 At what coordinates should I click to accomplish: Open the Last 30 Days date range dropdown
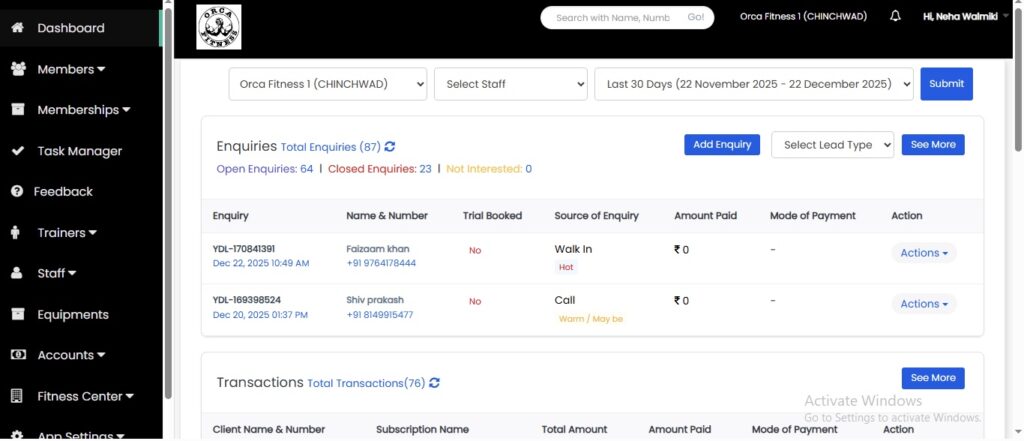point(754,84)
